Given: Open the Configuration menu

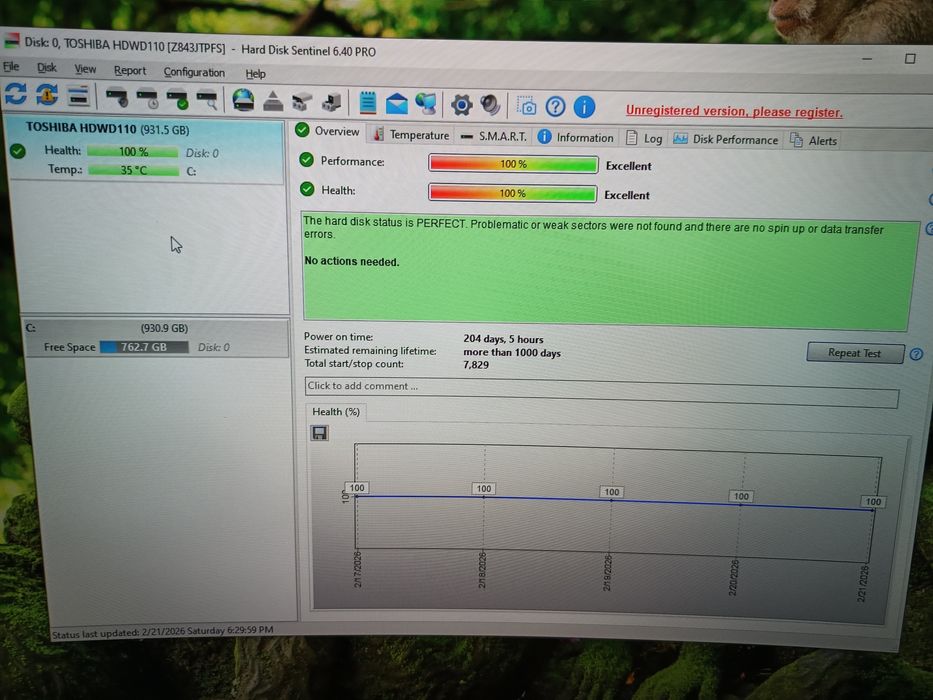Looking at the screenshot, I should [x=194, y=72].
